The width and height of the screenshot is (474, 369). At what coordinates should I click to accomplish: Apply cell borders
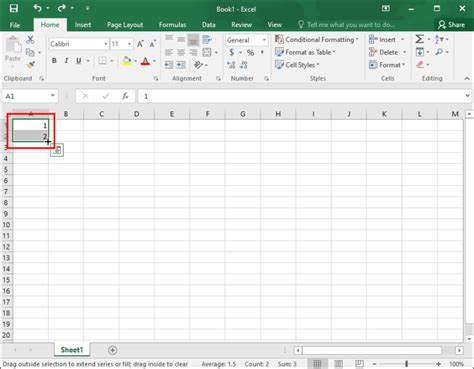(x=102, y=61)
